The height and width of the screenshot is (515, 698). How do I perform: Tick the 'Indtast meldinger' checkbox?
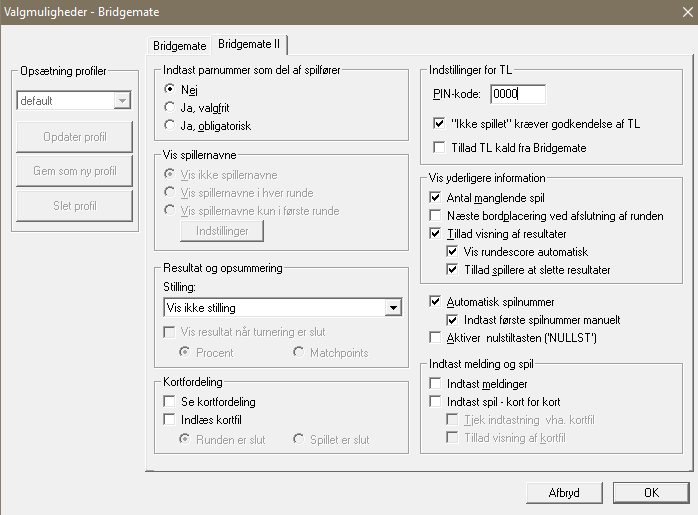click(435, 383)
